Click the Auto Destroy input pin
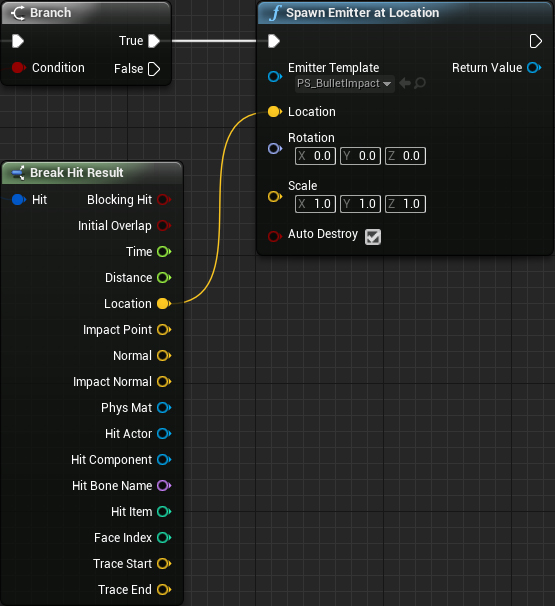The image size is (555, 606). [275, 236]
